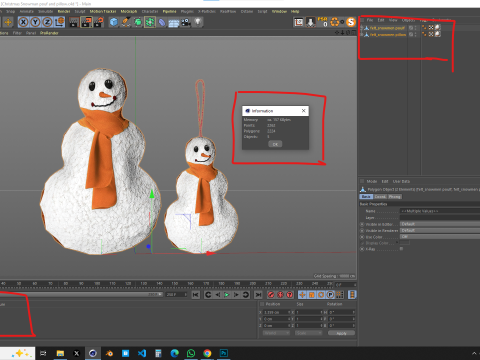
Task: Click the orange recycle-arrows icon
Action: point(335,22)
